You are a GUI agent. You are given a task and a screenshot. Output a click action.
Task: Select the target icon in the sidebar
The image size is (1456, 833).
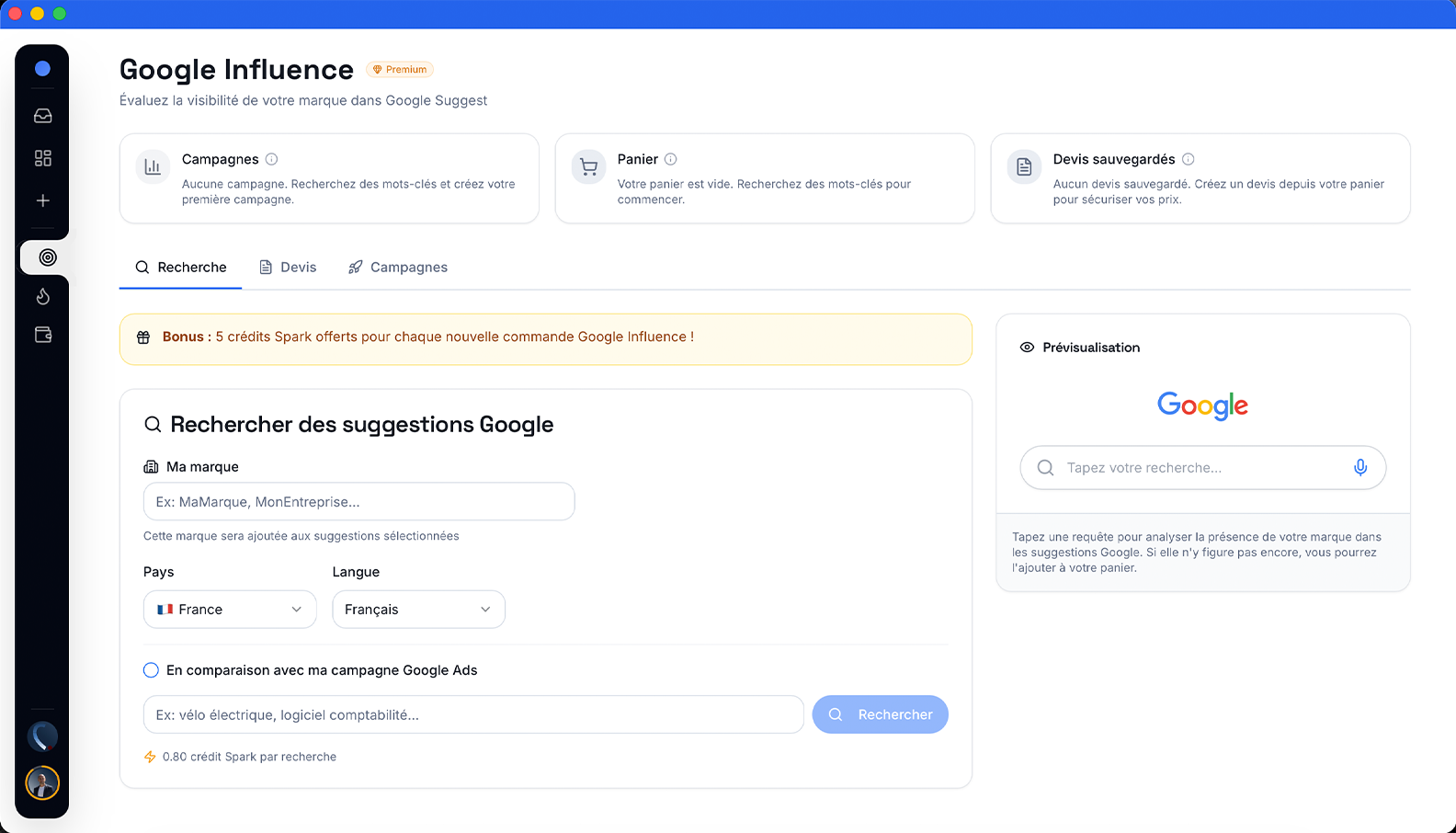(x=47, y=257)
